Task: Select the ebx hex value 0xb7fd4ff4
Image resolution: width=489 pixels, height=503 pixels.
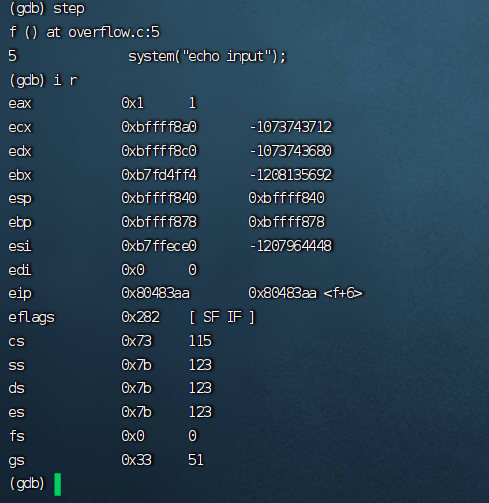Action: pos(159,175)
